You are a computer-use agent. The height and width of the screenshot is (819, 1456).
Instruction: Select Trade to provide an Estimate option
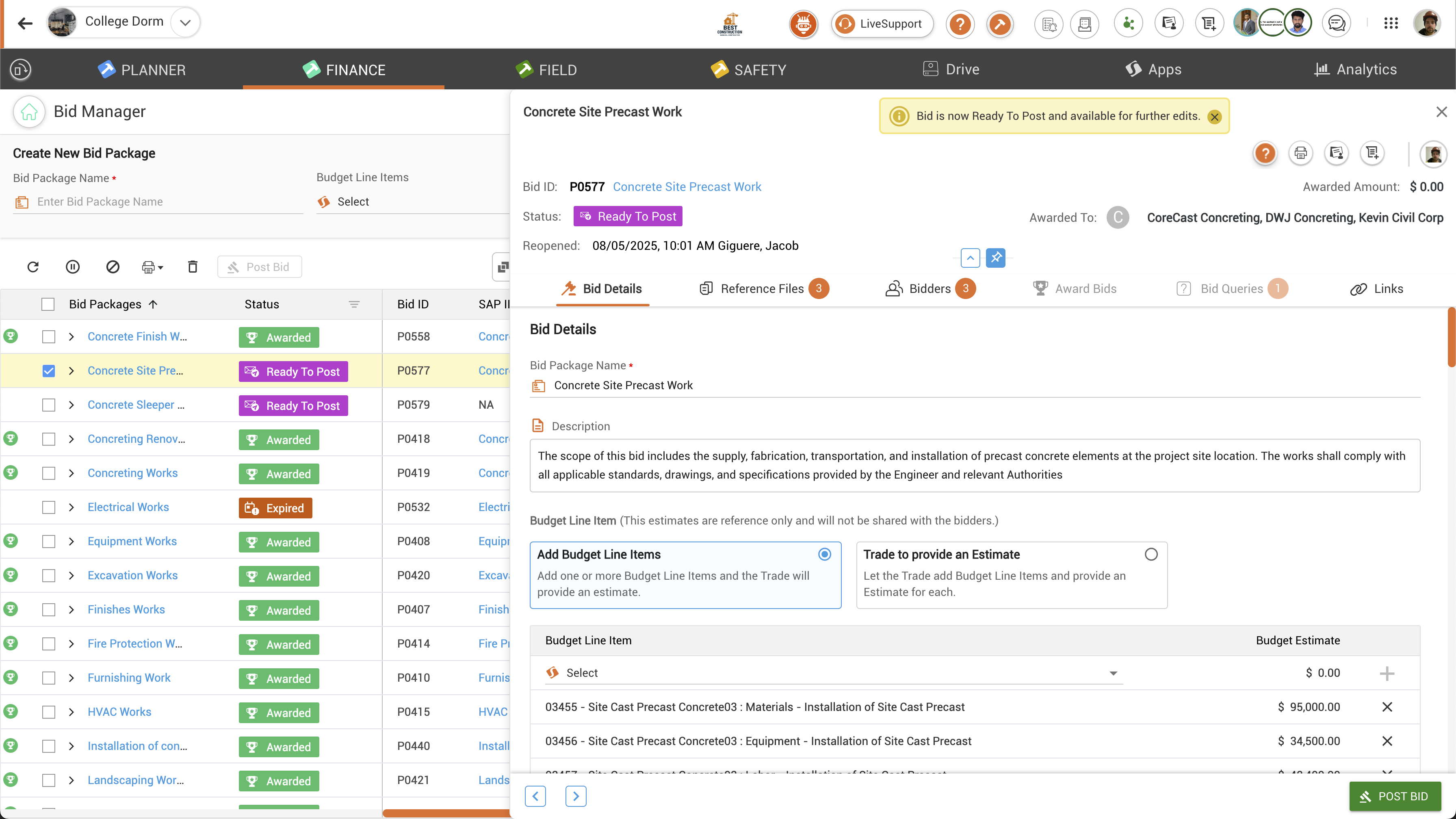click(x=1151, y=555)
